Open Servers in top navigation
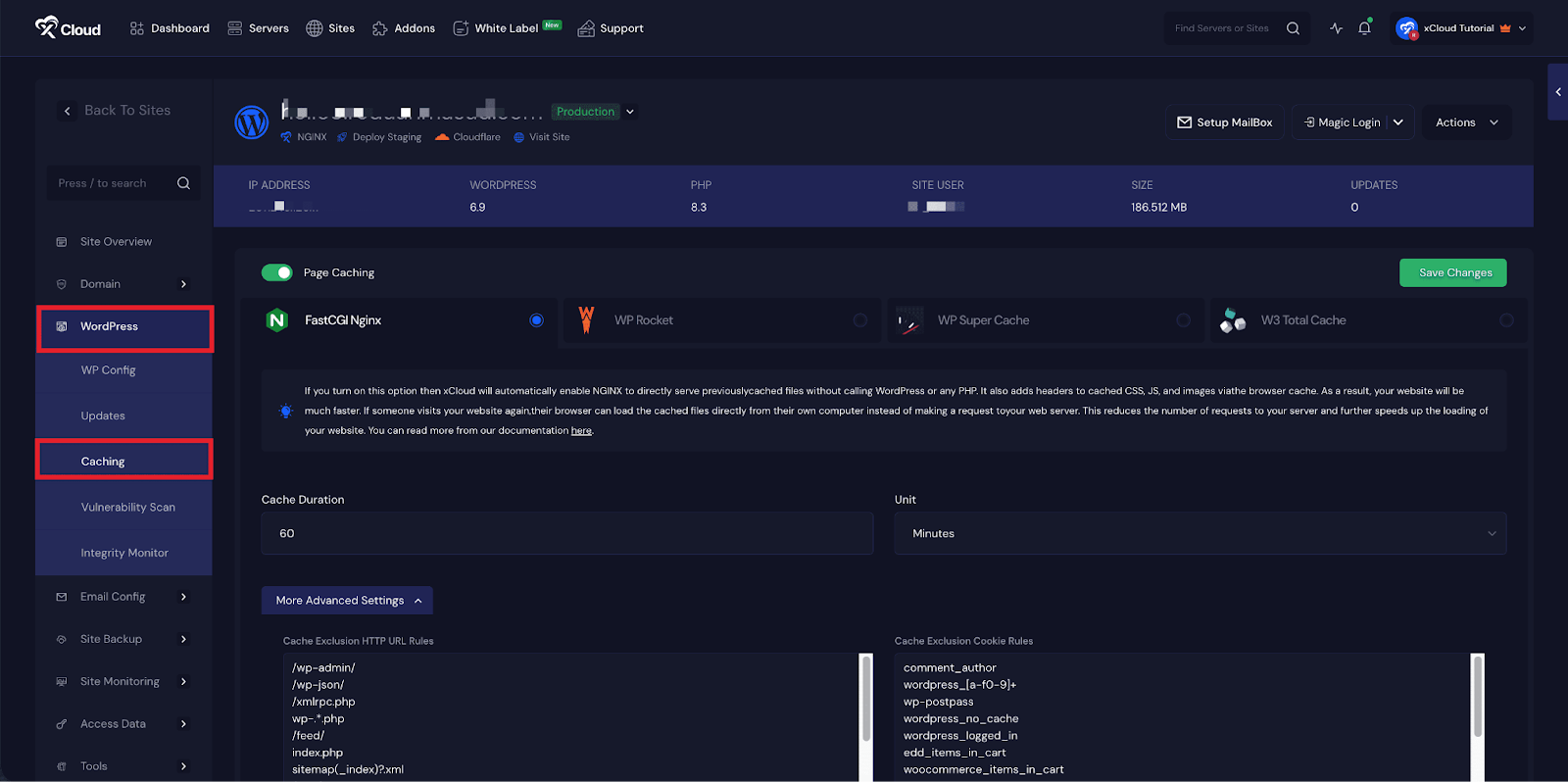 click(259, 28)
